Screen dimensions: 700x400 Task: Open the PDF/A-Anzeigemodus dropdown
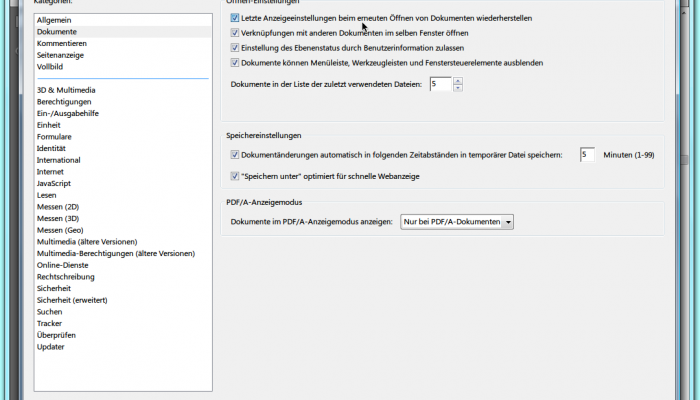[457, 222]
